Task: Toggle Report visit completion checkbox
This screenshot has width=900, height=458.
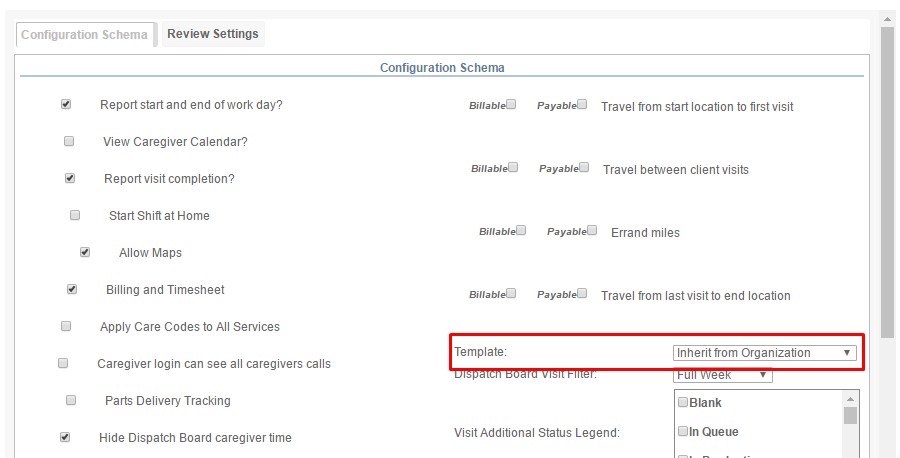Action: 70,178
